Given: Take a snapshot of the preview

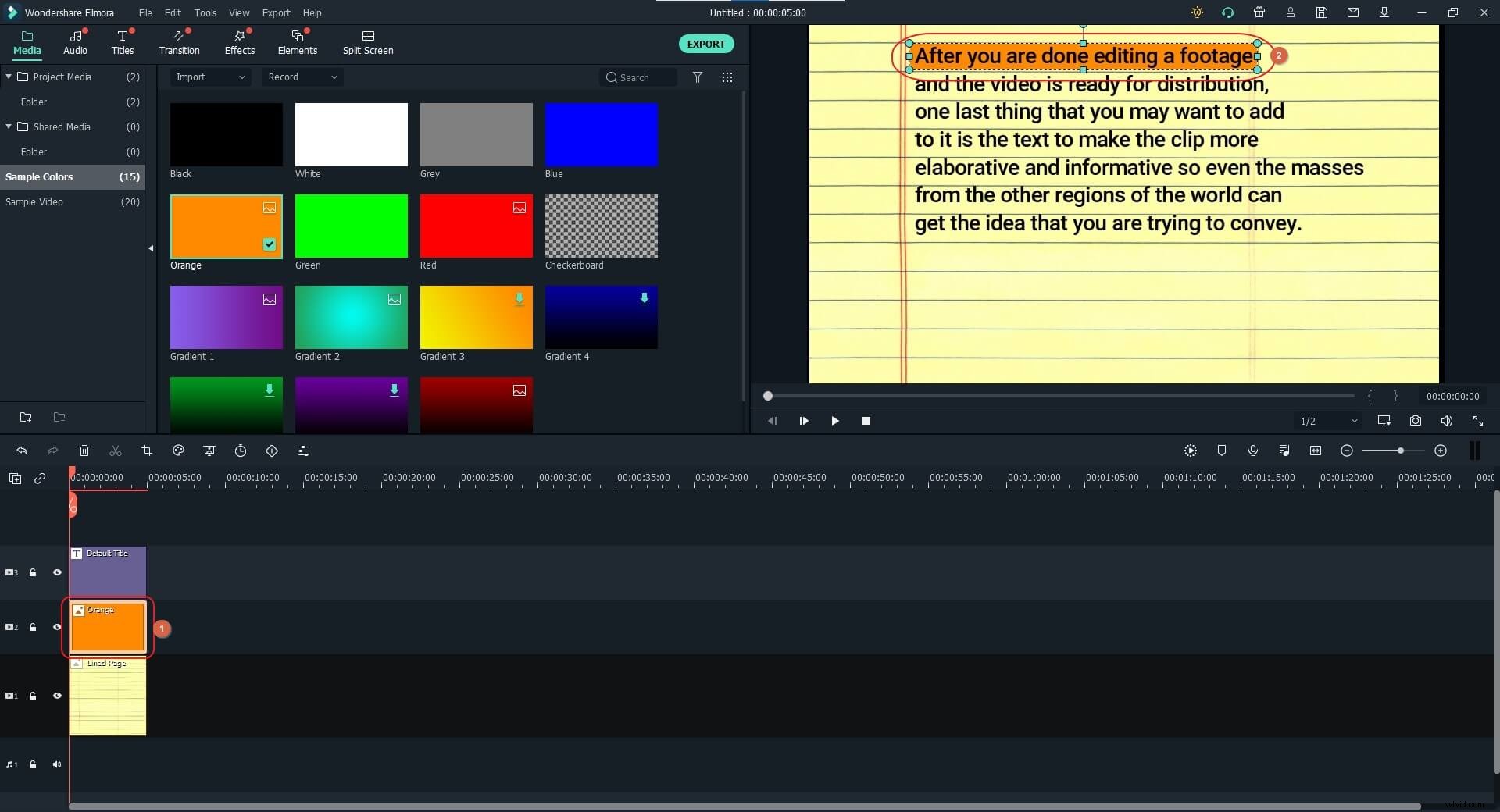Looking at the screenshot, I should (x=1415, y=421).
